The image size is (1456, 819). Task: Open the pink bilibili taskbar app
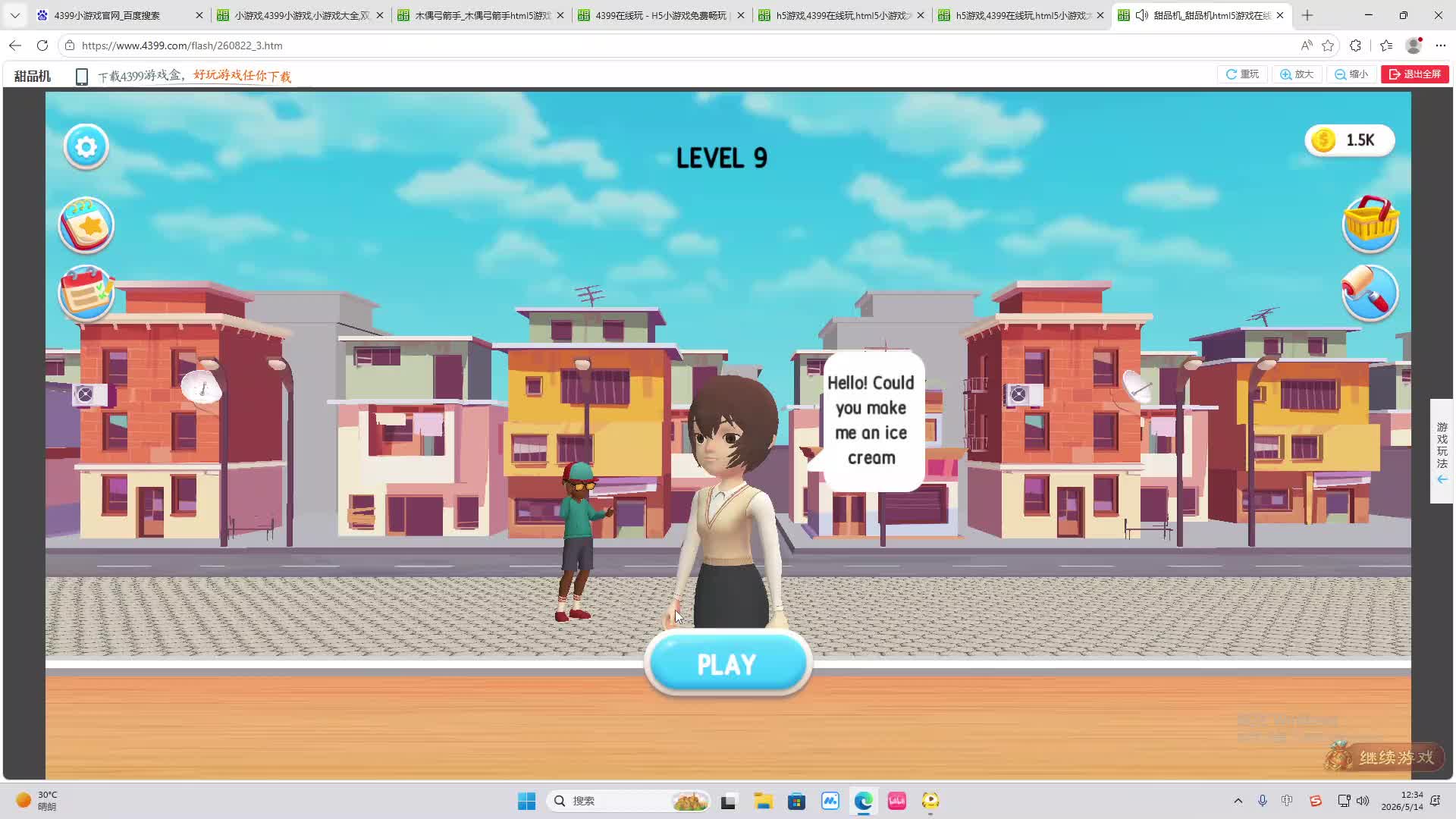click(x=897, y=801)
